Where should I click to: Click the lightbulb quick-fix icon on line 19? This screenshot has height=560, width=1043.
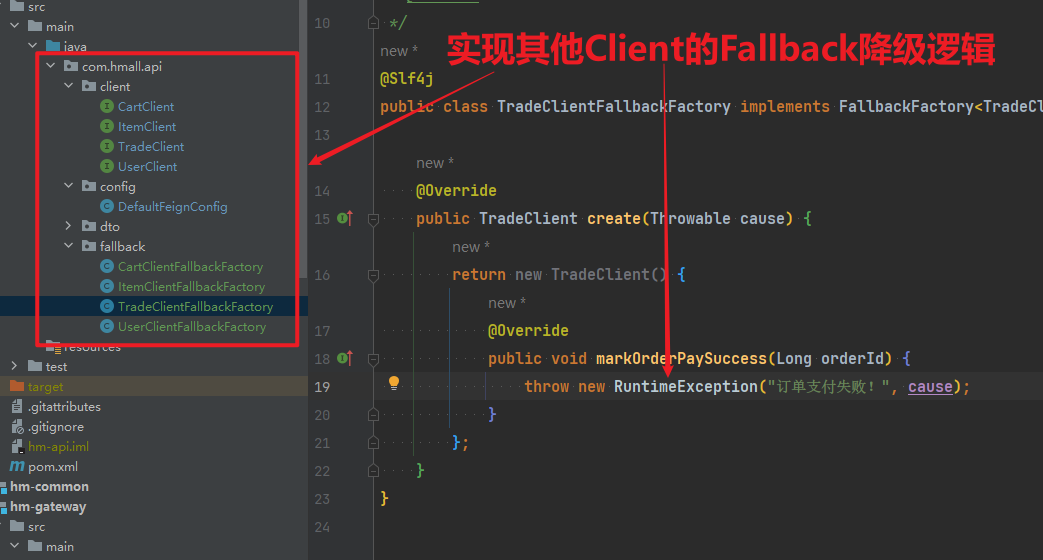point(394,383)
